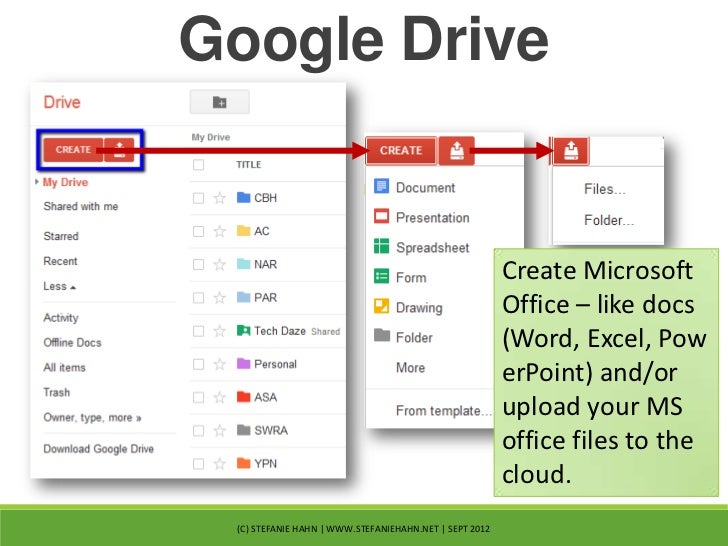Tick the select-all checkbox next to TITLE

pyautogui.click(x=198, y=165)
